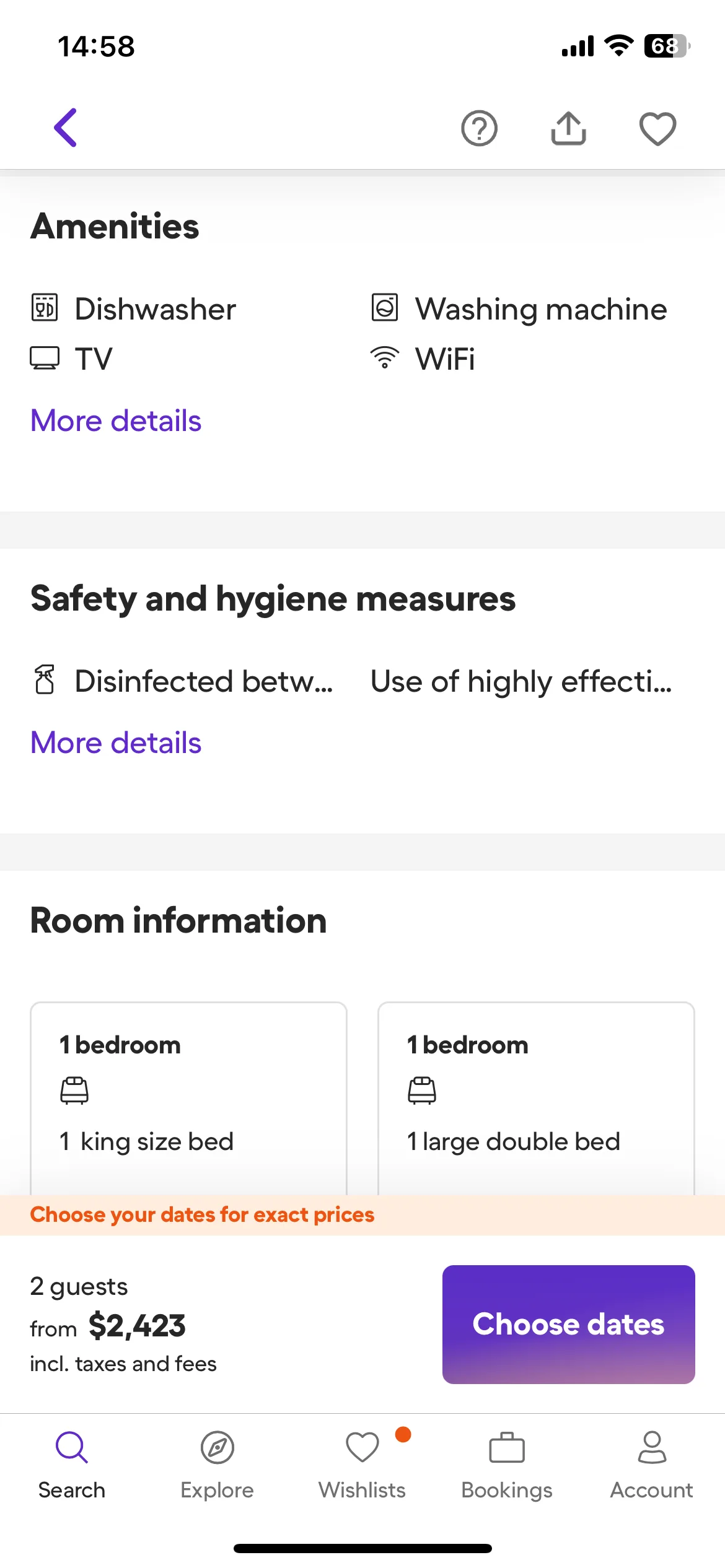Screen dimensions: 725x1568
Task: Switch to the Search tab
Action: tap(72, 1462)
